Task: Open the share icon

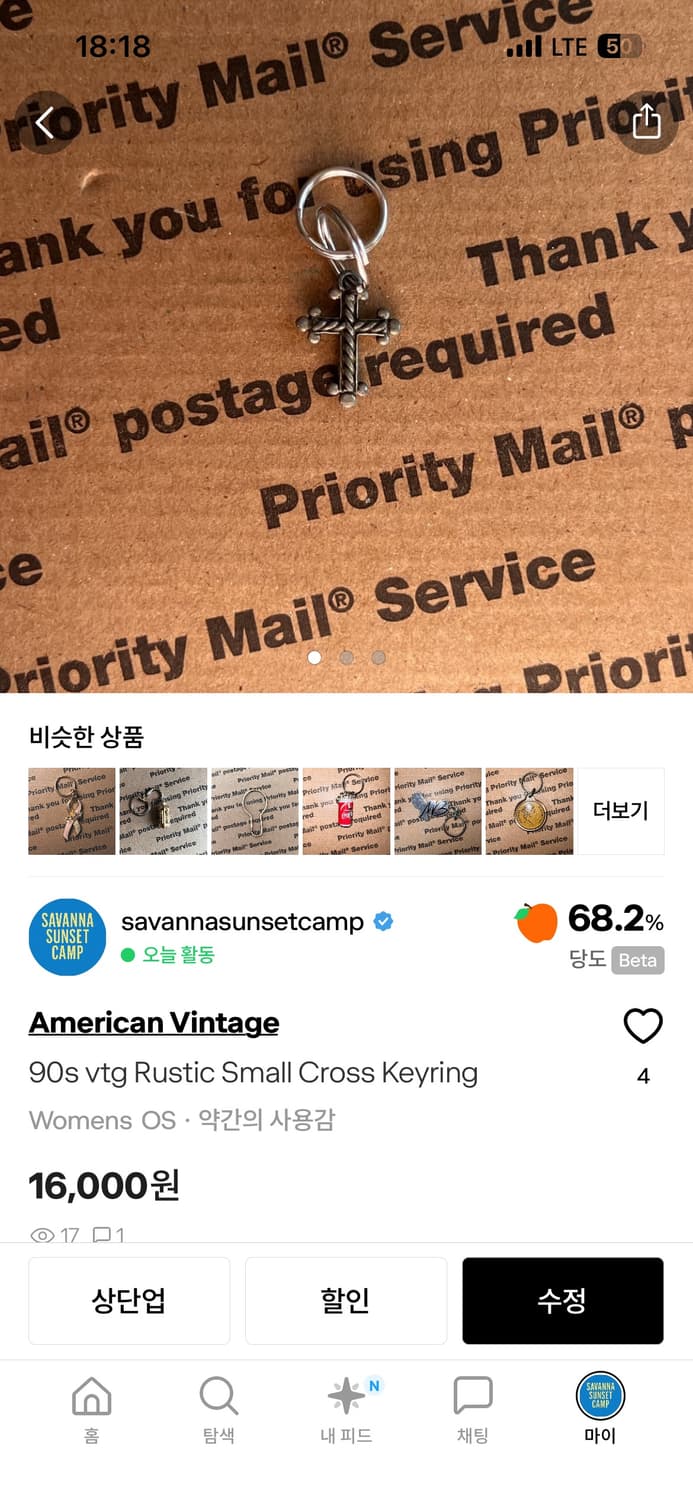Action: click(x=647, y=120)
